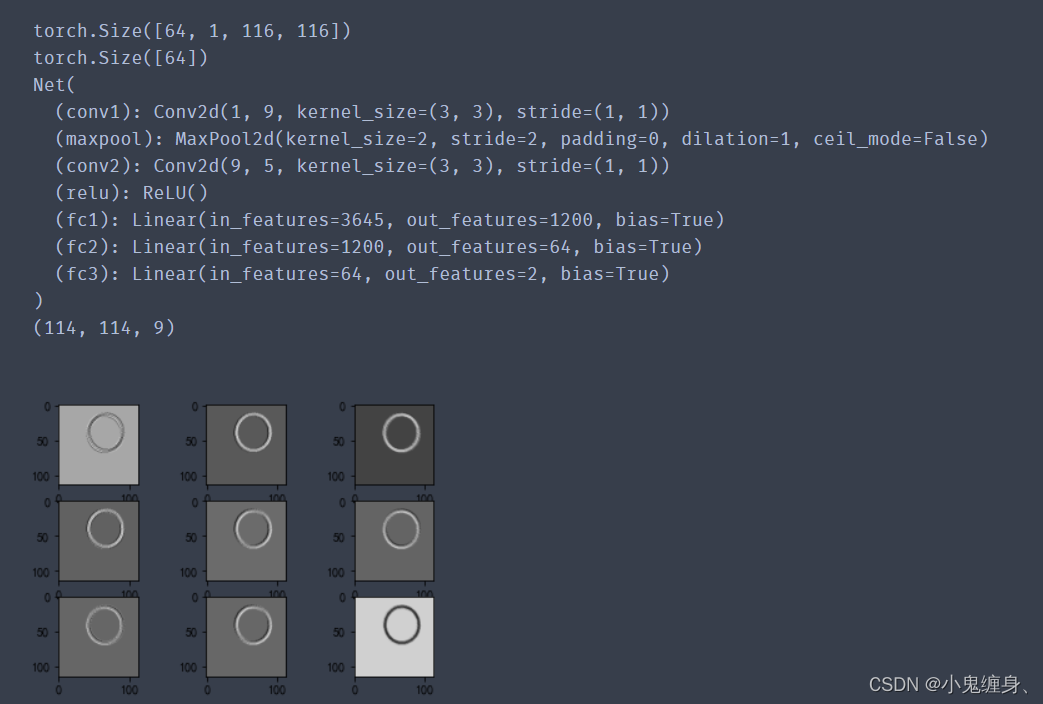The image size is (1043, 704).
Task: Click the fc3 Linear out_features=2 line
Action: [x=362, y=274]
